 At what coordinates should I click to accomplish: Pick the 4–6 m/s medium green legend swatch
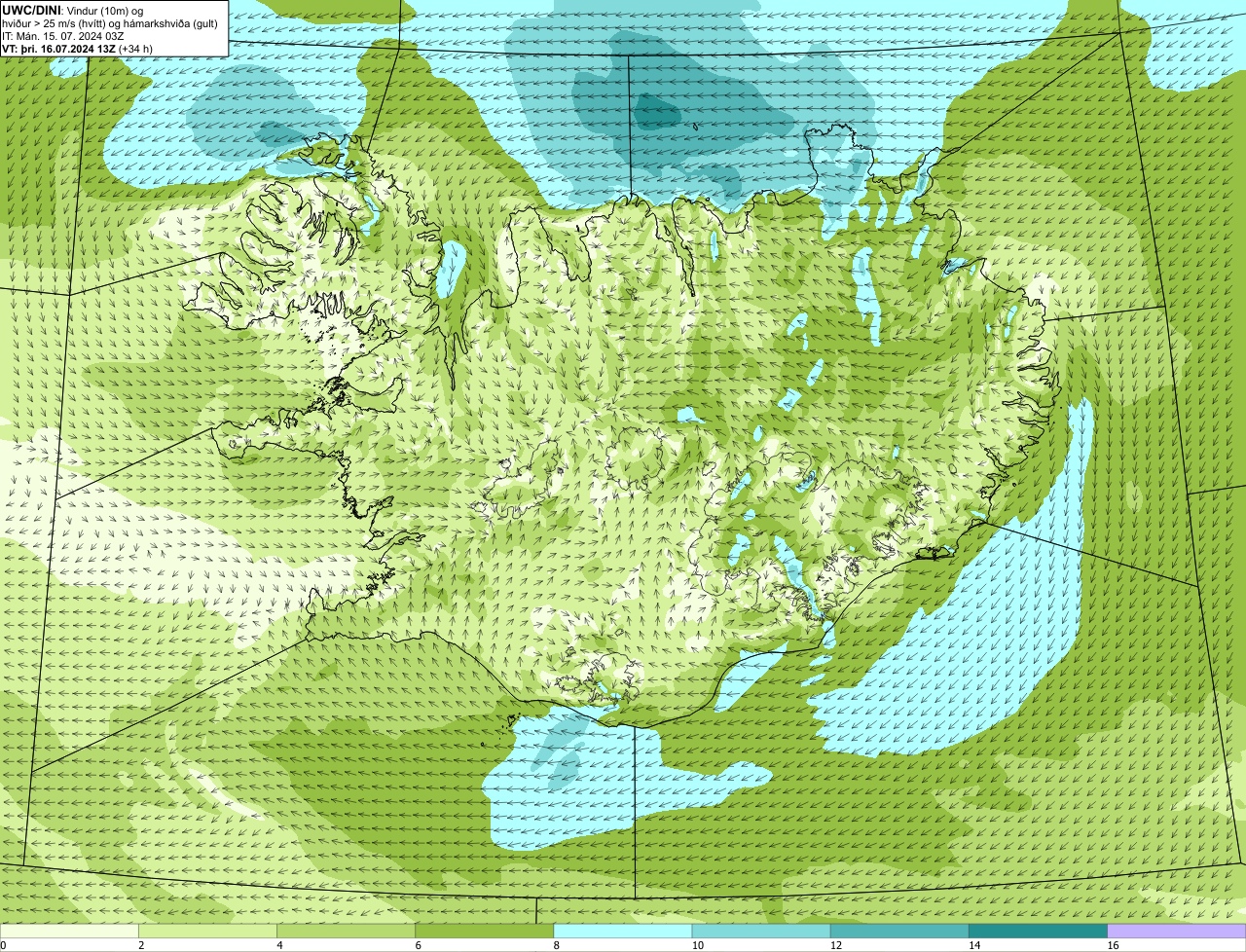click(346, 932)
